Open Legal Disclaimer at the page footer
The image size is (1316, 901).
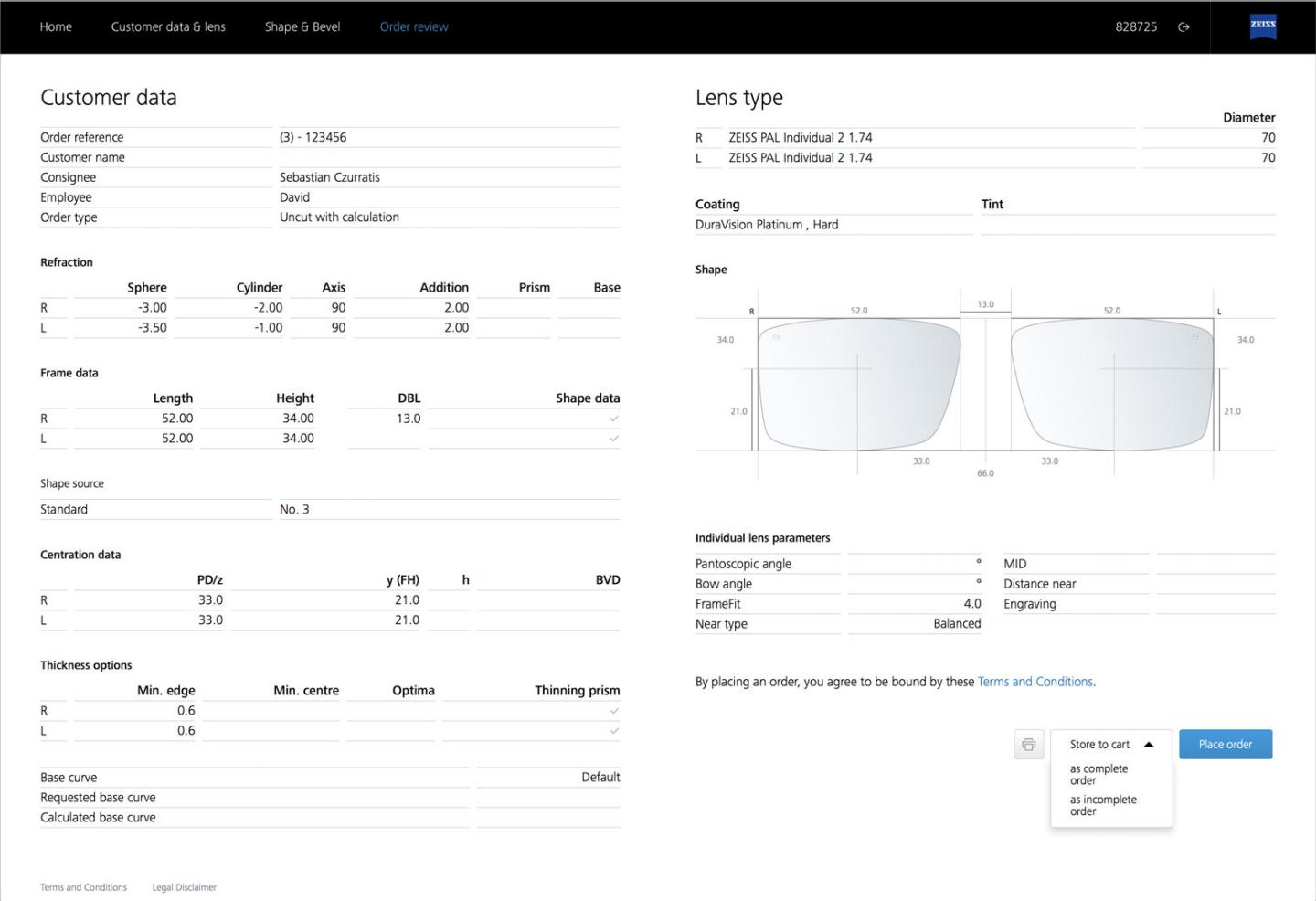[x=184, y=886]
